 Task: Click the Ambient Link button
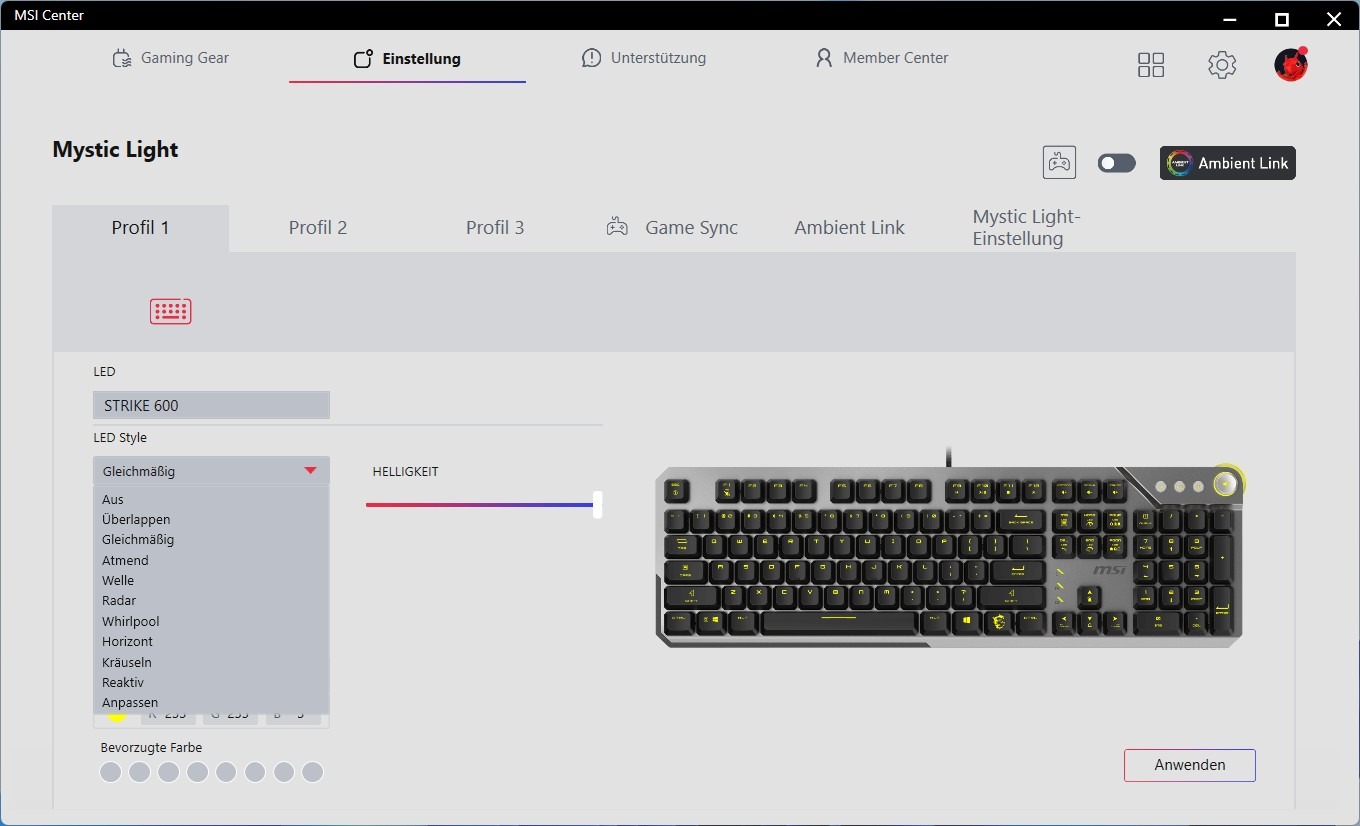[x=1228, y=163]
